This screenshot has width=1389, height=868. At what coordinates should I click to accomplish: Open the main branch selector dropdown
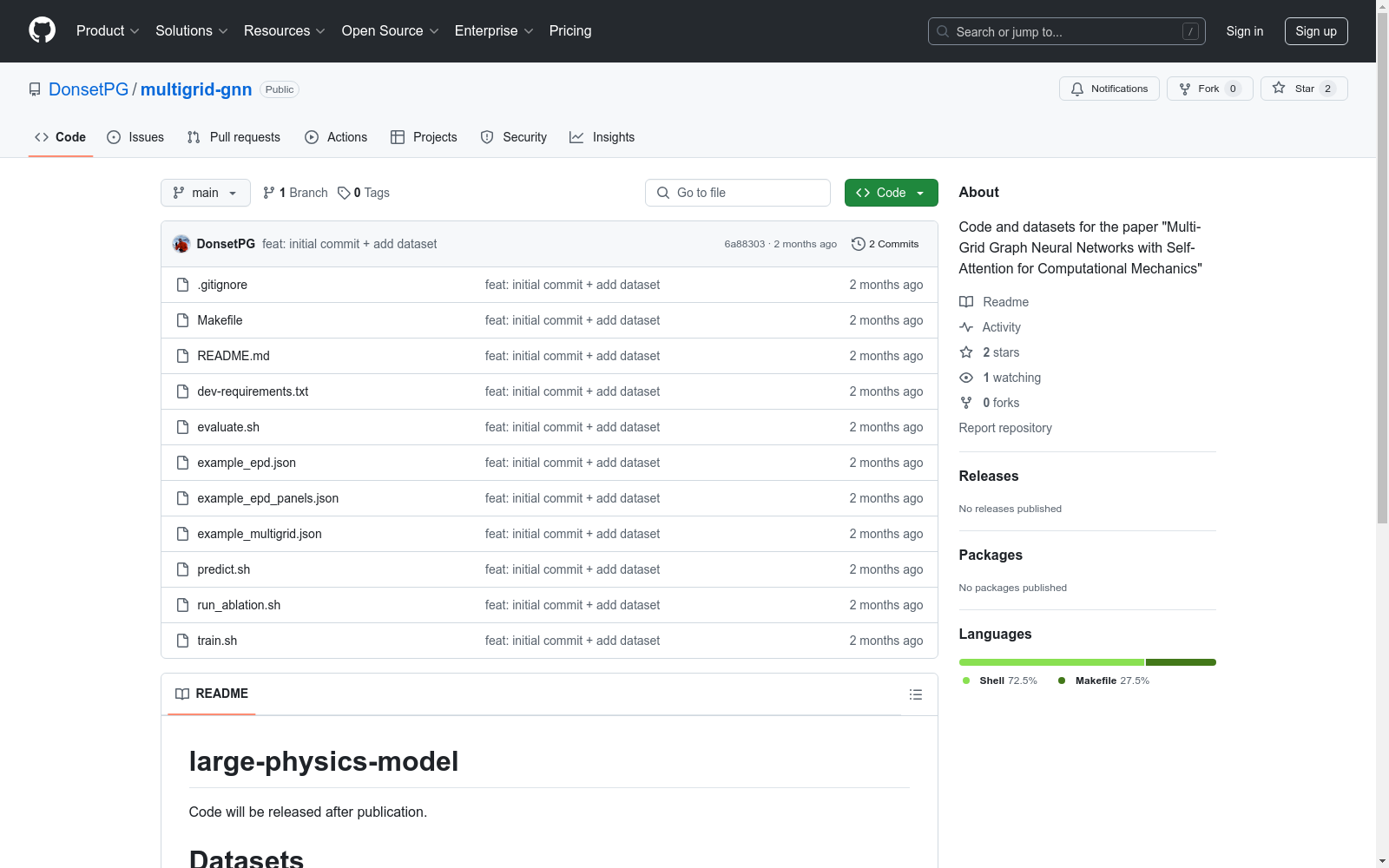point(206,193)
